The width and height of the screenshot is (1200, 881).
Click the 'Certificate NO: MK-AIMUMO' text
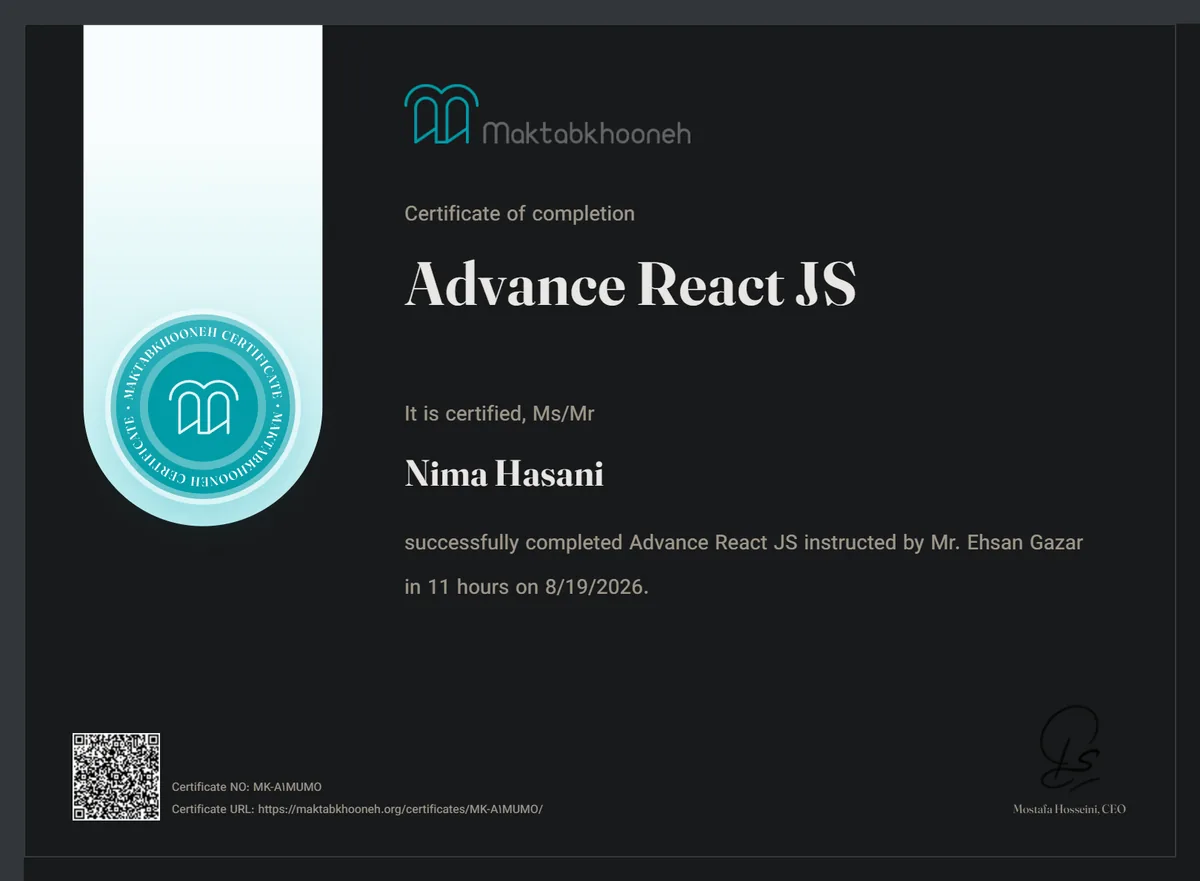coord(247,787)
